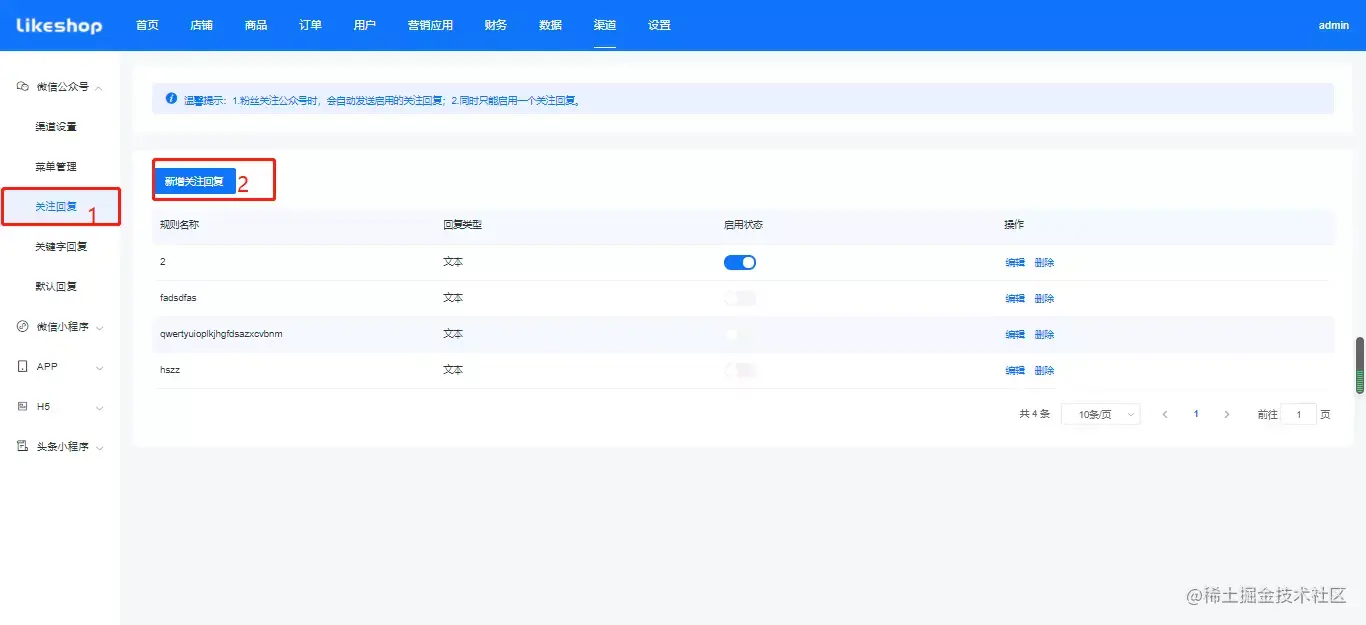This screenshot has width=1366, height=625.
Task: Click 删除 for rule hszz
Action: (1044, 371)
